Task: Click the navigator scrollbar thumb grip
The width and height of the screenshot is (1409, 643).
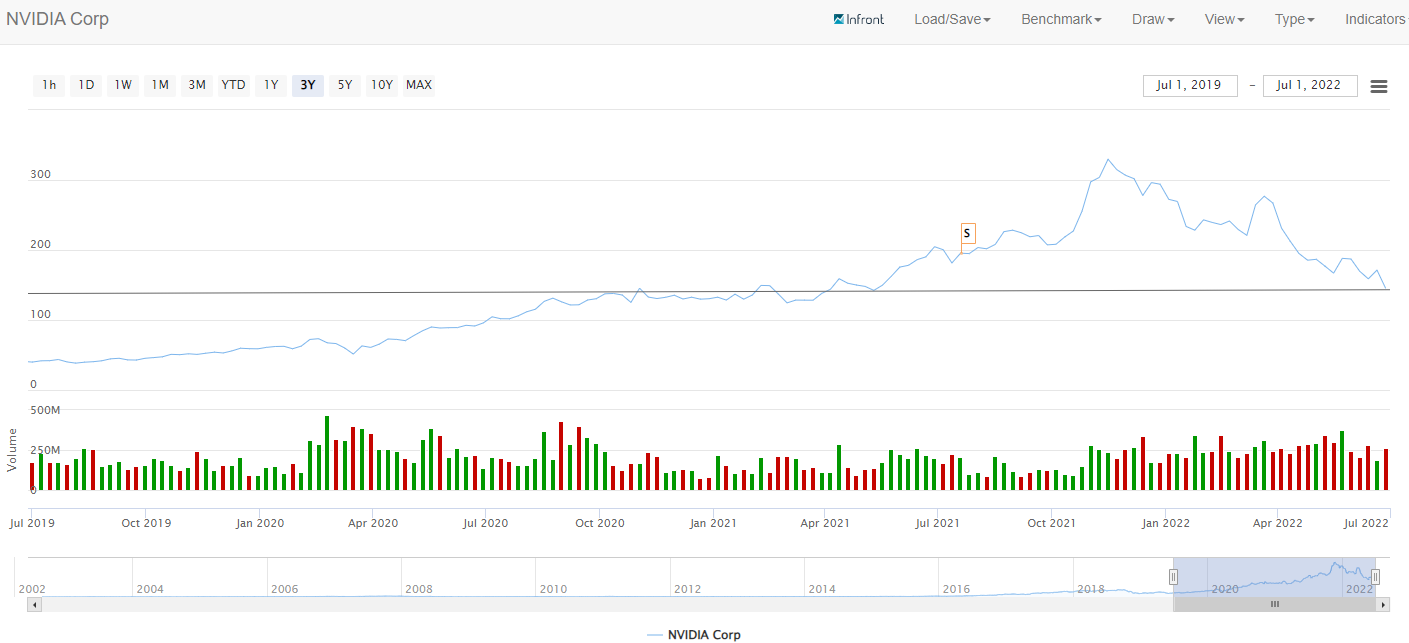Action: pyautogui.click(x=1275, y=605)
